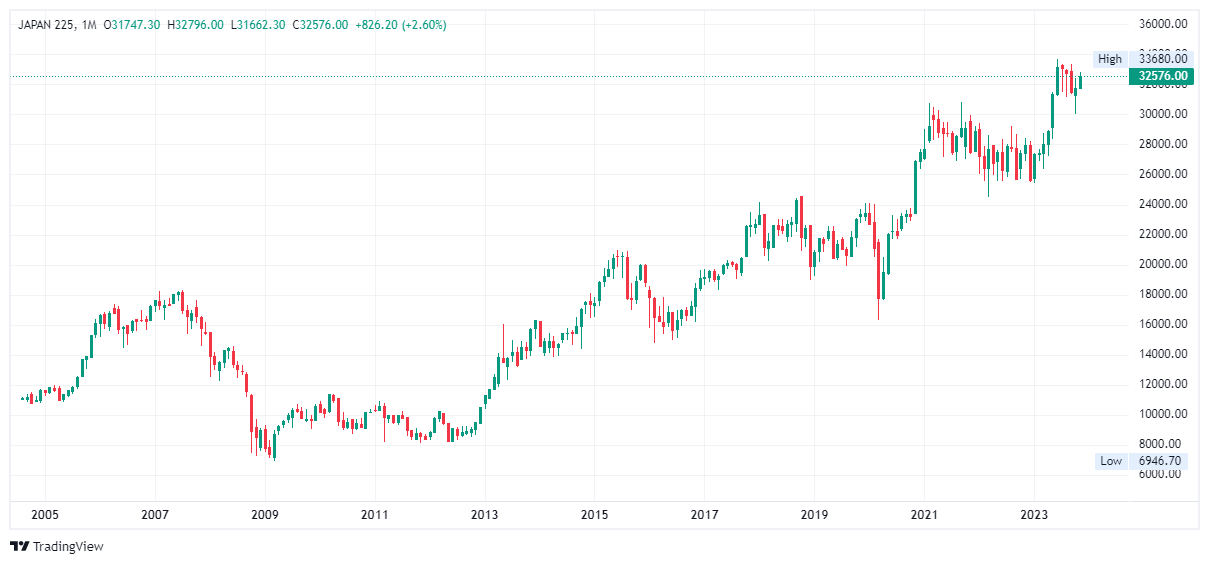Select 2019 on the time axis
Image resolution: width=1209 pixels, height=564 pixels.
pos(814,514)
